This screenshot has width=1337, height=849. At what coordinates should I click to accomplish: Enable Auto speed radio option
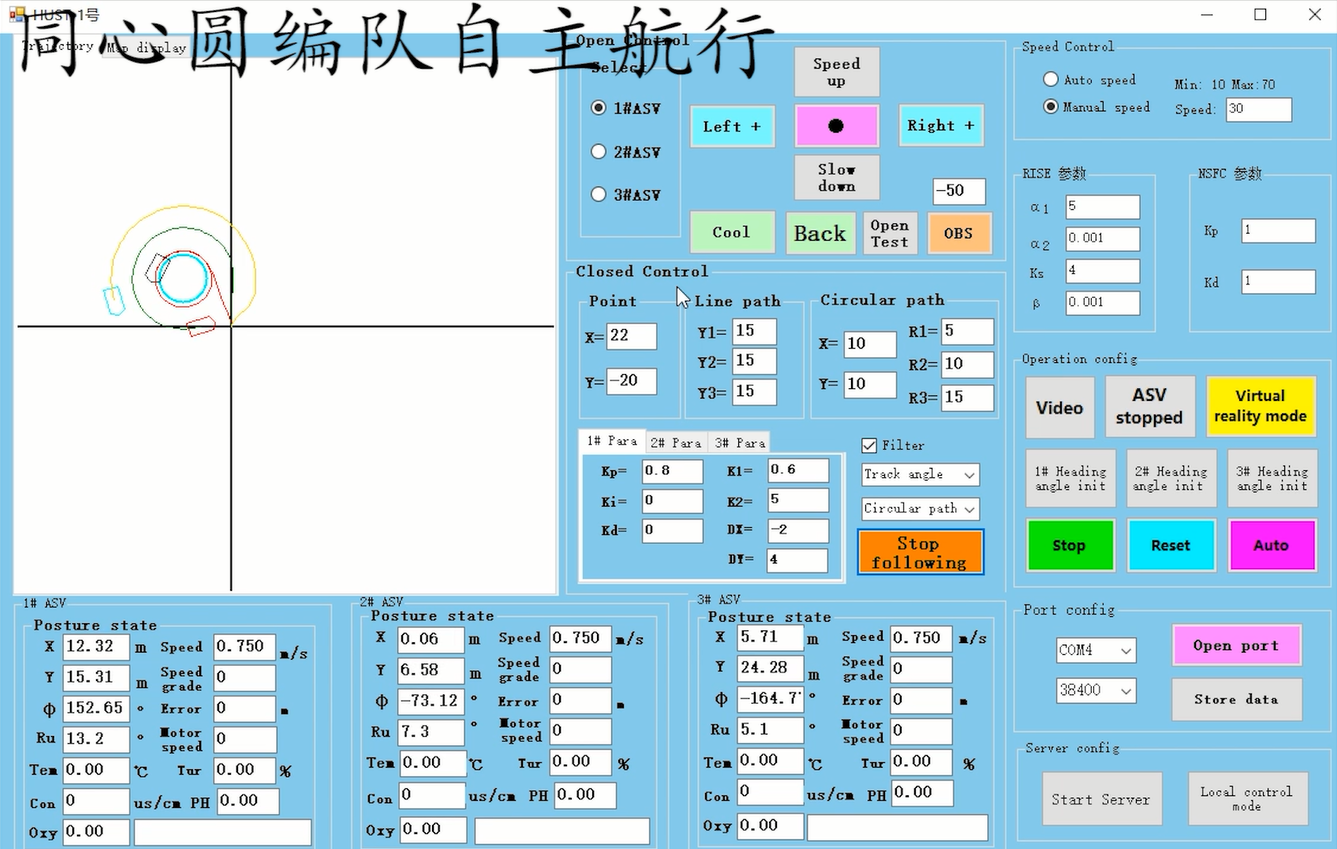[x=1051, y=79]
